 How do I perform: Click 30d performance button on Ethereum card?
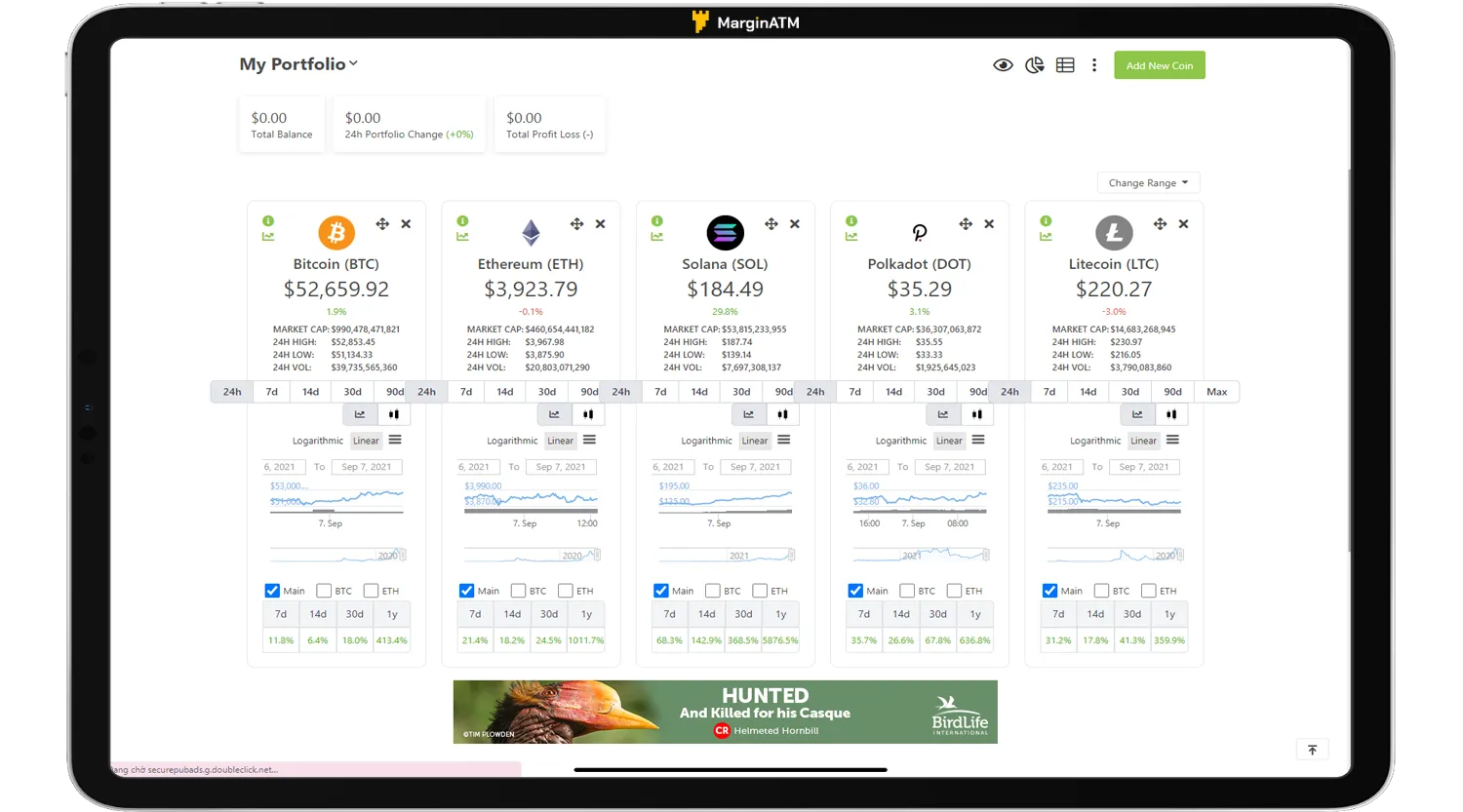(549, 614)
